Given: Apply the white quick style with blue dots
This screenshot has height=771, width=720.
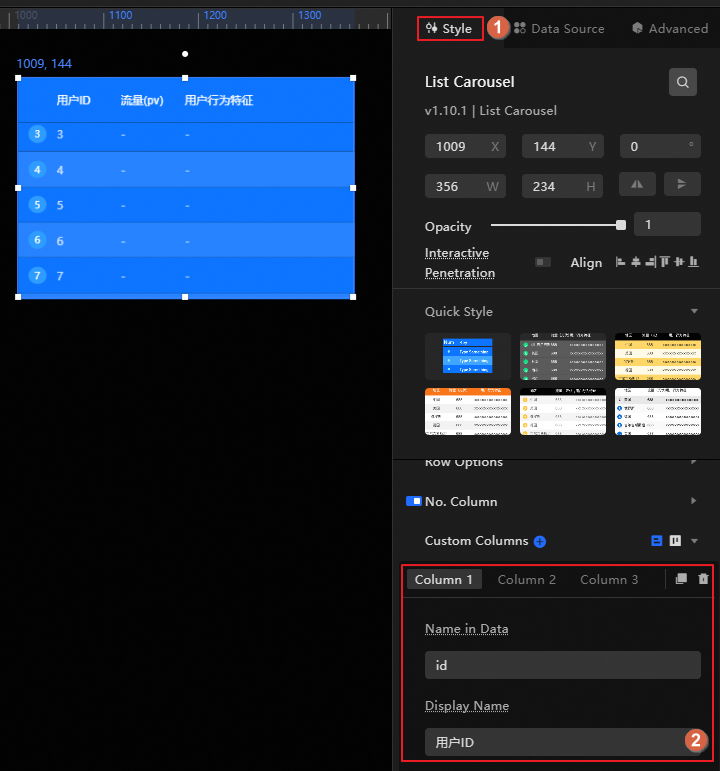Looking at the screenshot, I should pos(658,412).
